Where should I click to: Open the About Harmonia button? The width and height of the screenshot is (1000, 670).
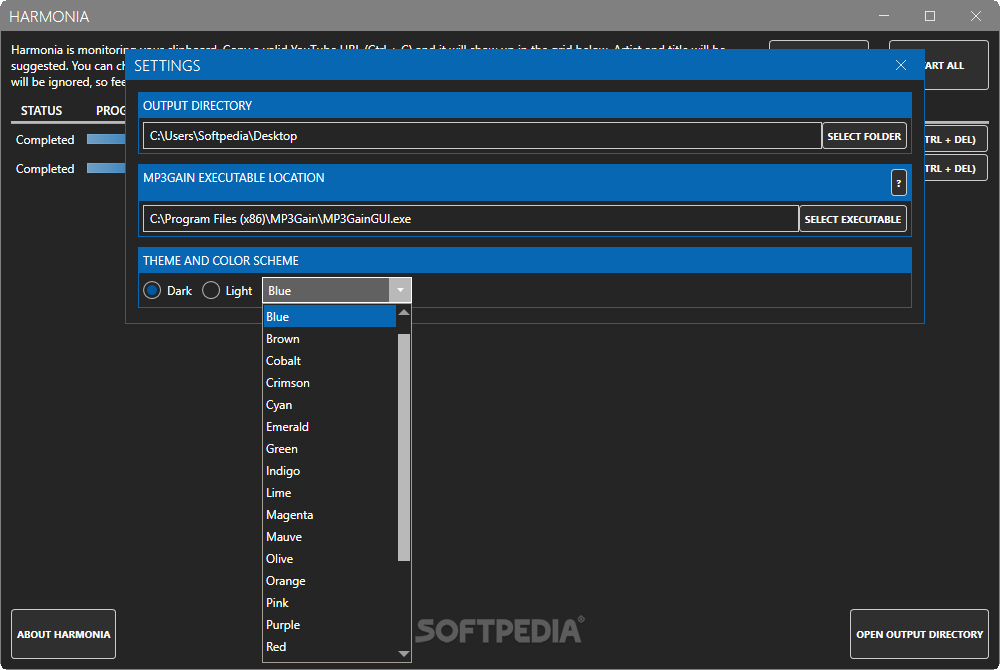tap(63, 634)
